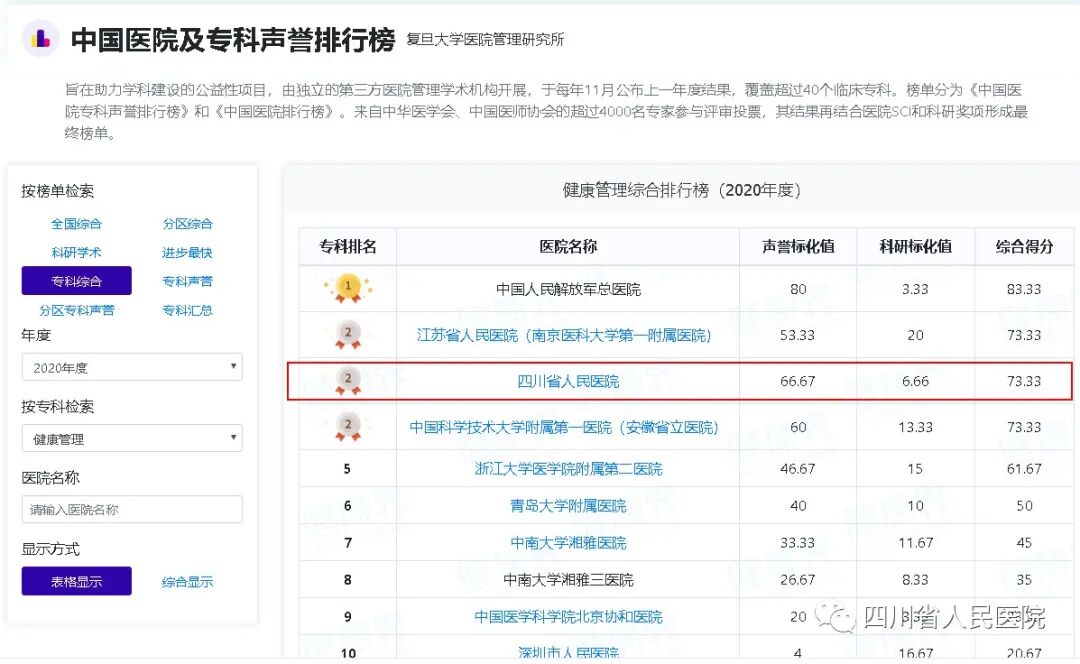Click the 四川省人民医院 hospital link
Screen dimensions: 1080x664
tap(572, 381)
